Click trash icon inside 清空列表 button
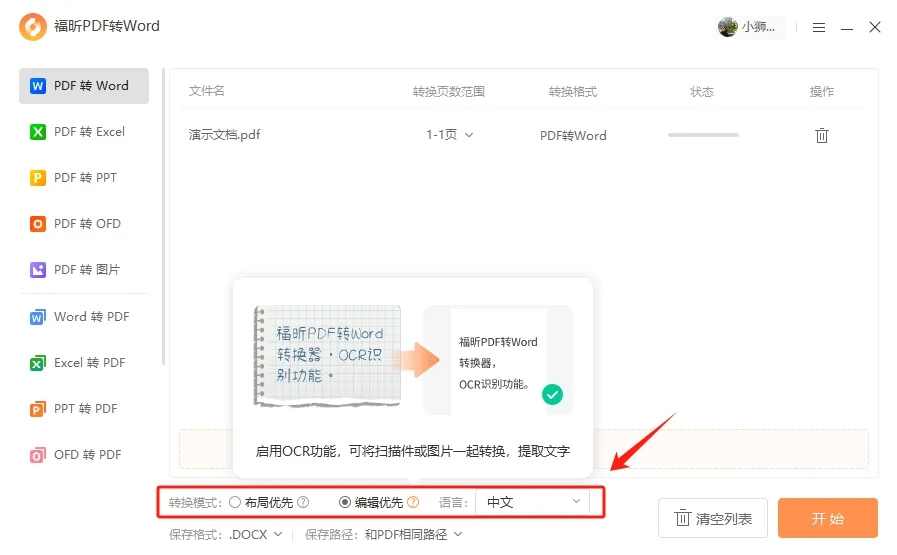The width and height of the screenshot is (897, 555). 682,518
